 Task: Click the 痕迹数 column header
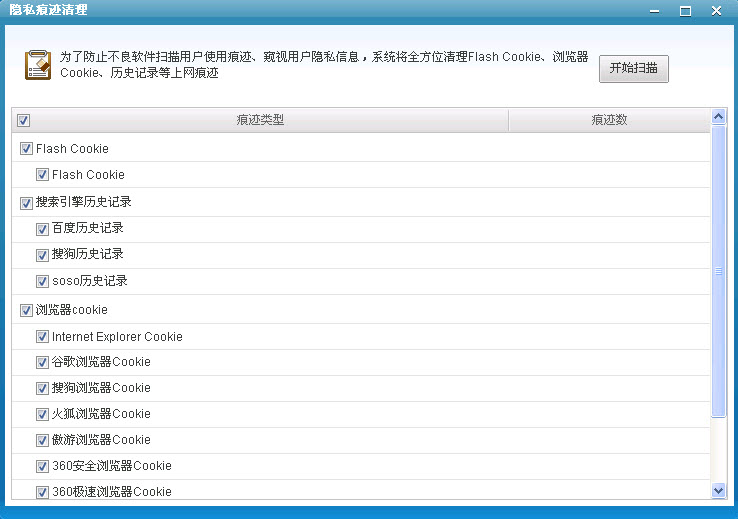click(x=608, y=120)
